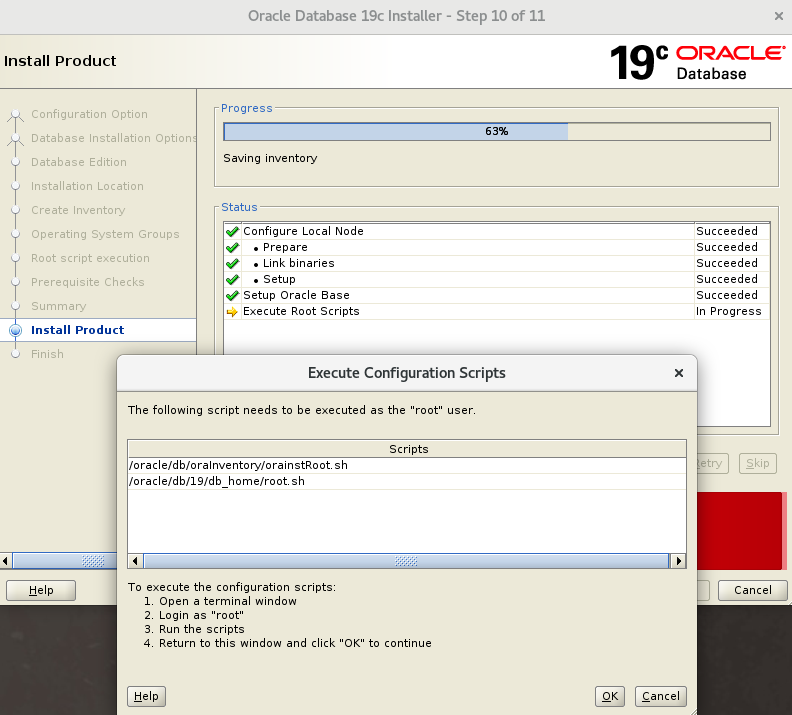
Task: Open Help in the configuration scripts dialog
Action: [x=146, y=696]
